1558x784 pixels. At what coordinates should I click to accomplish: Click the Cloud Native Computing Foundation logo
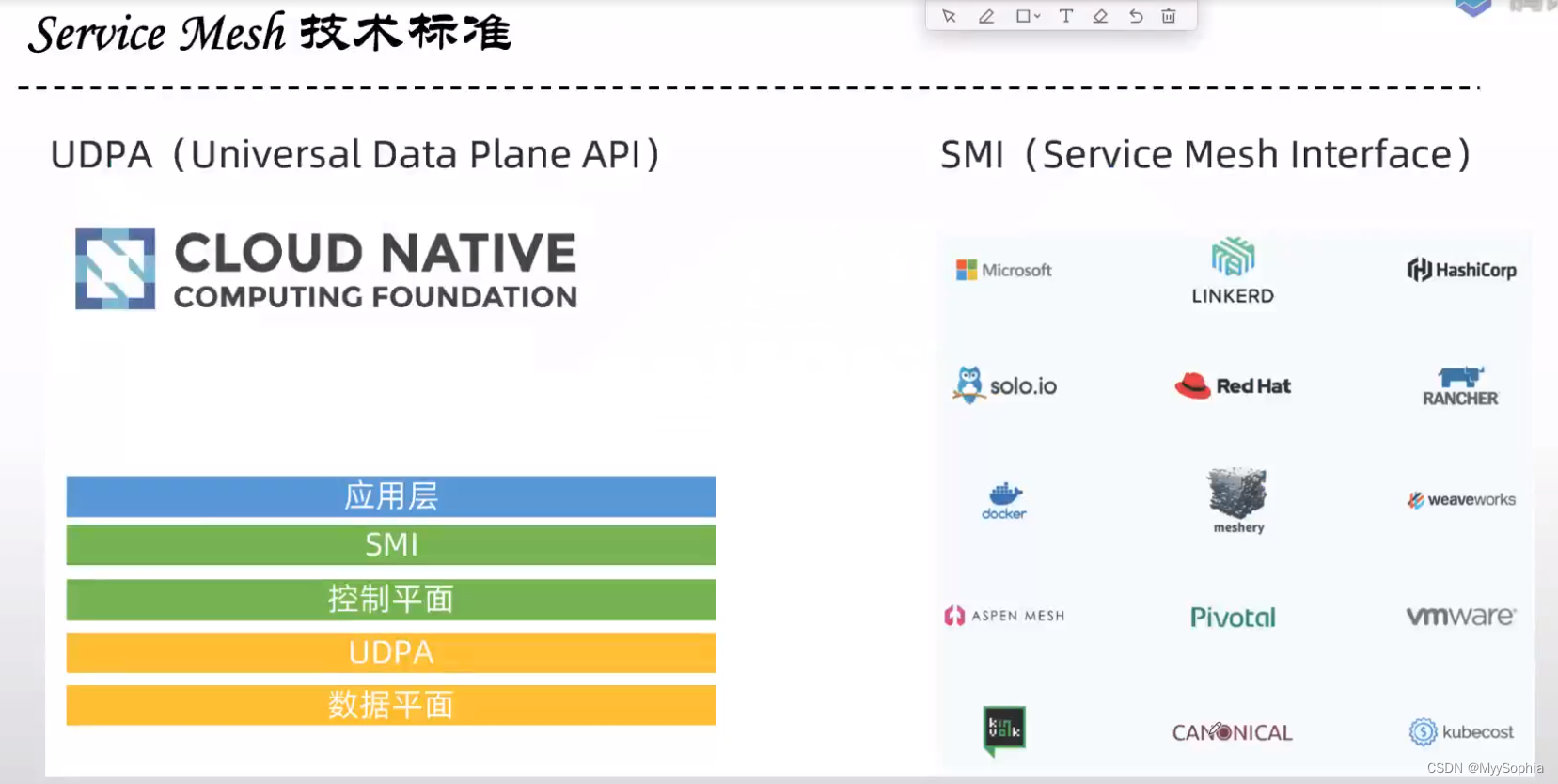click(326, 269)
